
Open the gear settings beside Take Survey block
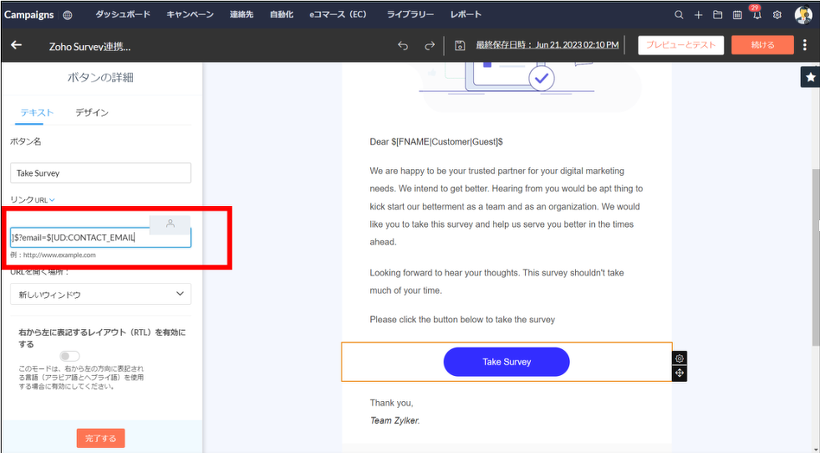click(680, 358)
